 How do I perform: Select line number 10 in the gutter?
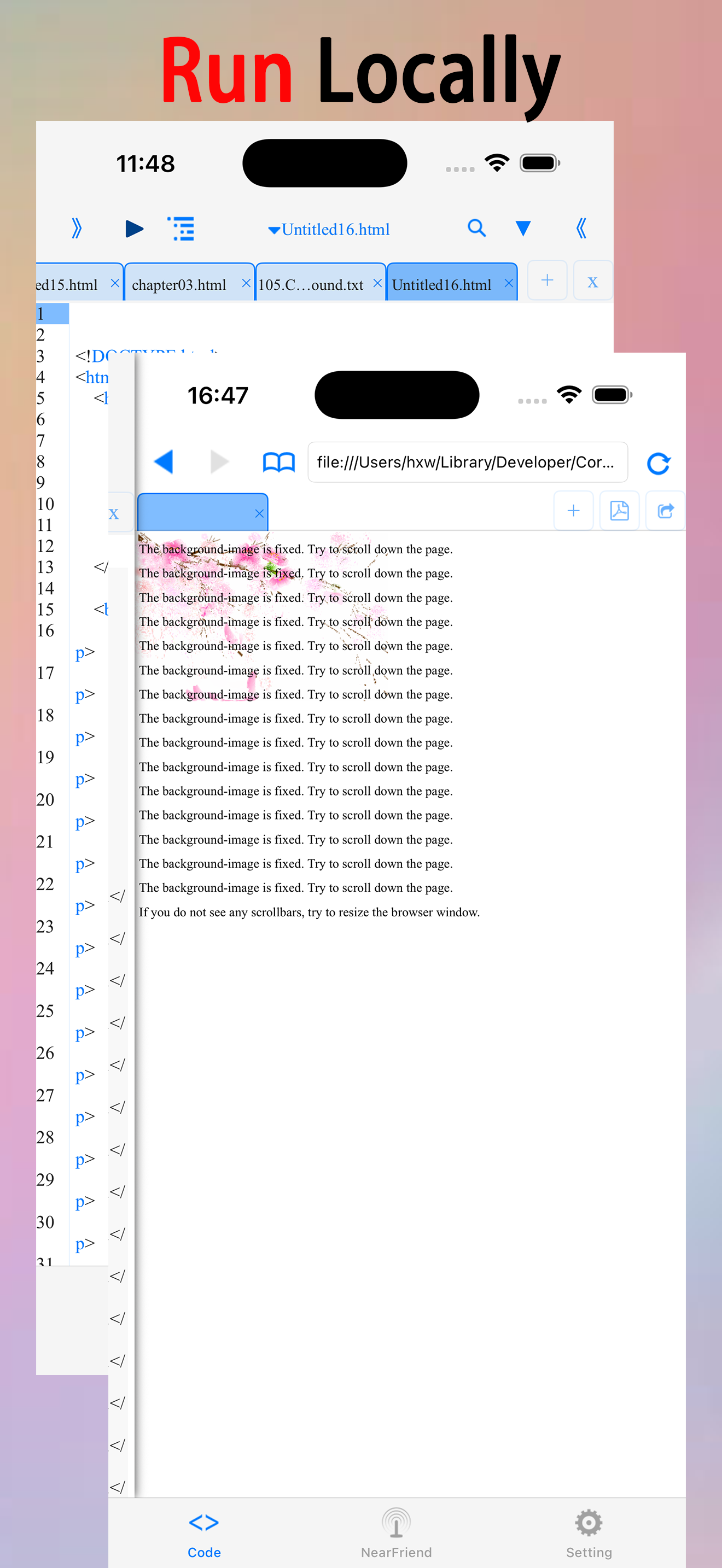pyautogui.click(x=45, y=504)
